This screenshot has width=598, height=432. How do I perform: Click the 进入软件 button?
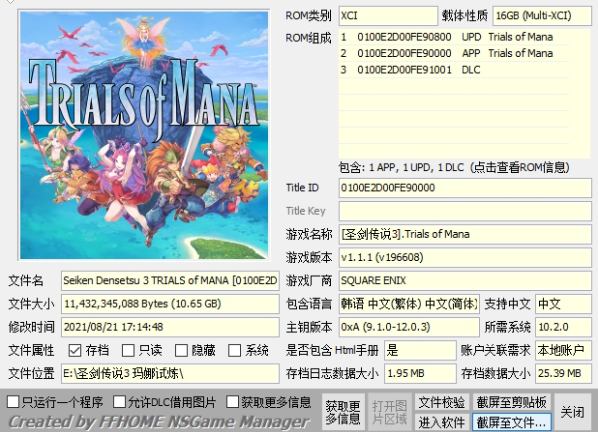click(x=442, y=422)
